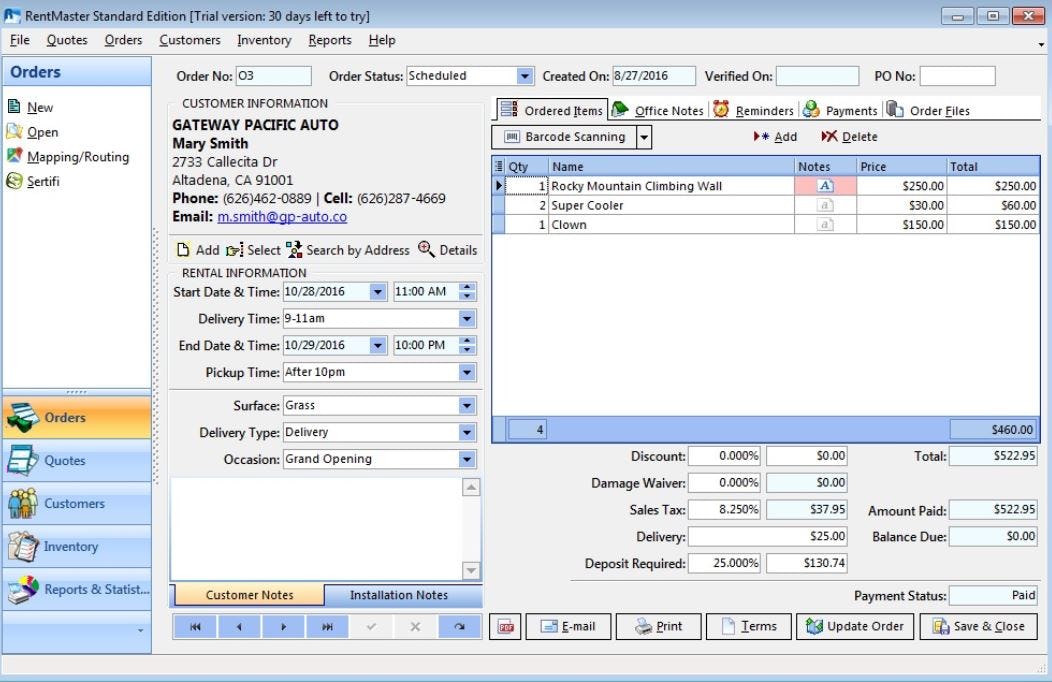Screen dimensions: 1052x682
Task: Open the Surface dropdown
Action: (467, 406)
